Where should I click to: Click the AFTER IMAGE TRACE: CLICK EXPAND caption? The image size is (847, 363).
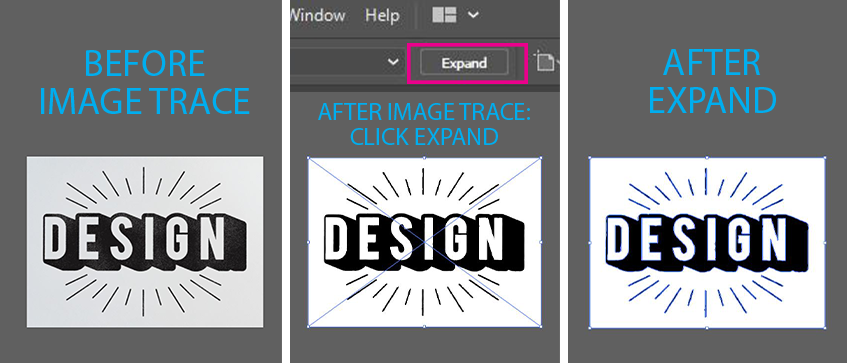pyautogui.click(x=424, y=124)
